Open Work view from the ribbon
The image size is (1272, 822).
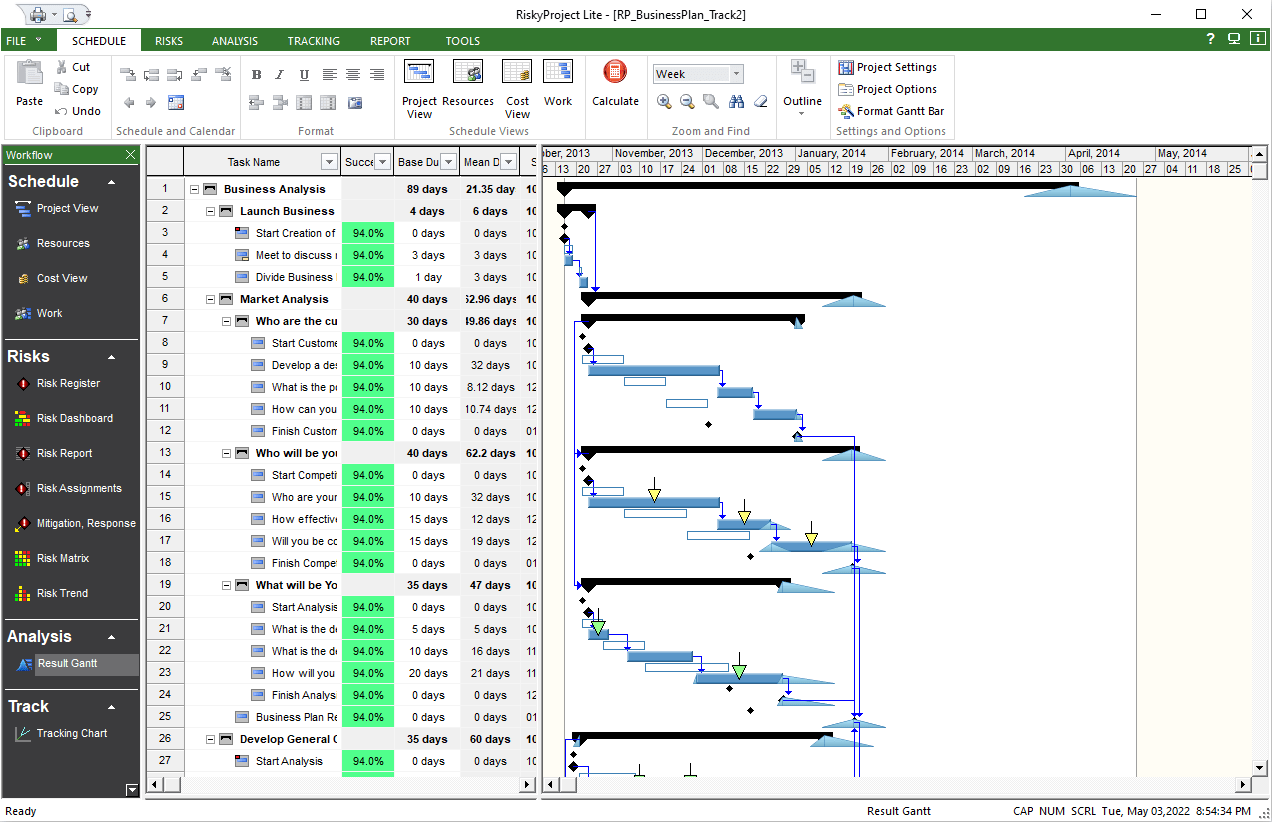click(x=558, y=84)
